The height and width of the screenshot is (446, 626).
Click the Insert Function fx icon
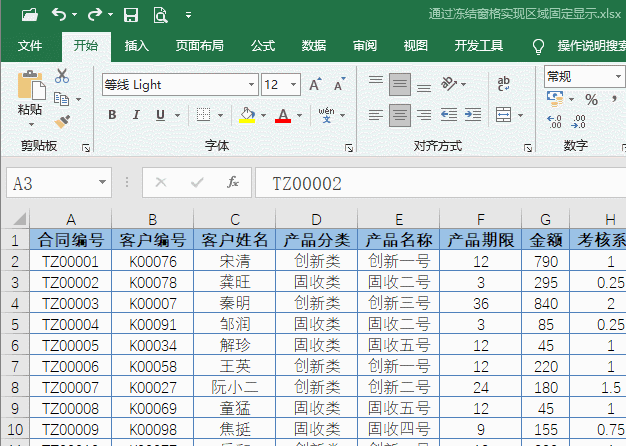tap(233, 183)
